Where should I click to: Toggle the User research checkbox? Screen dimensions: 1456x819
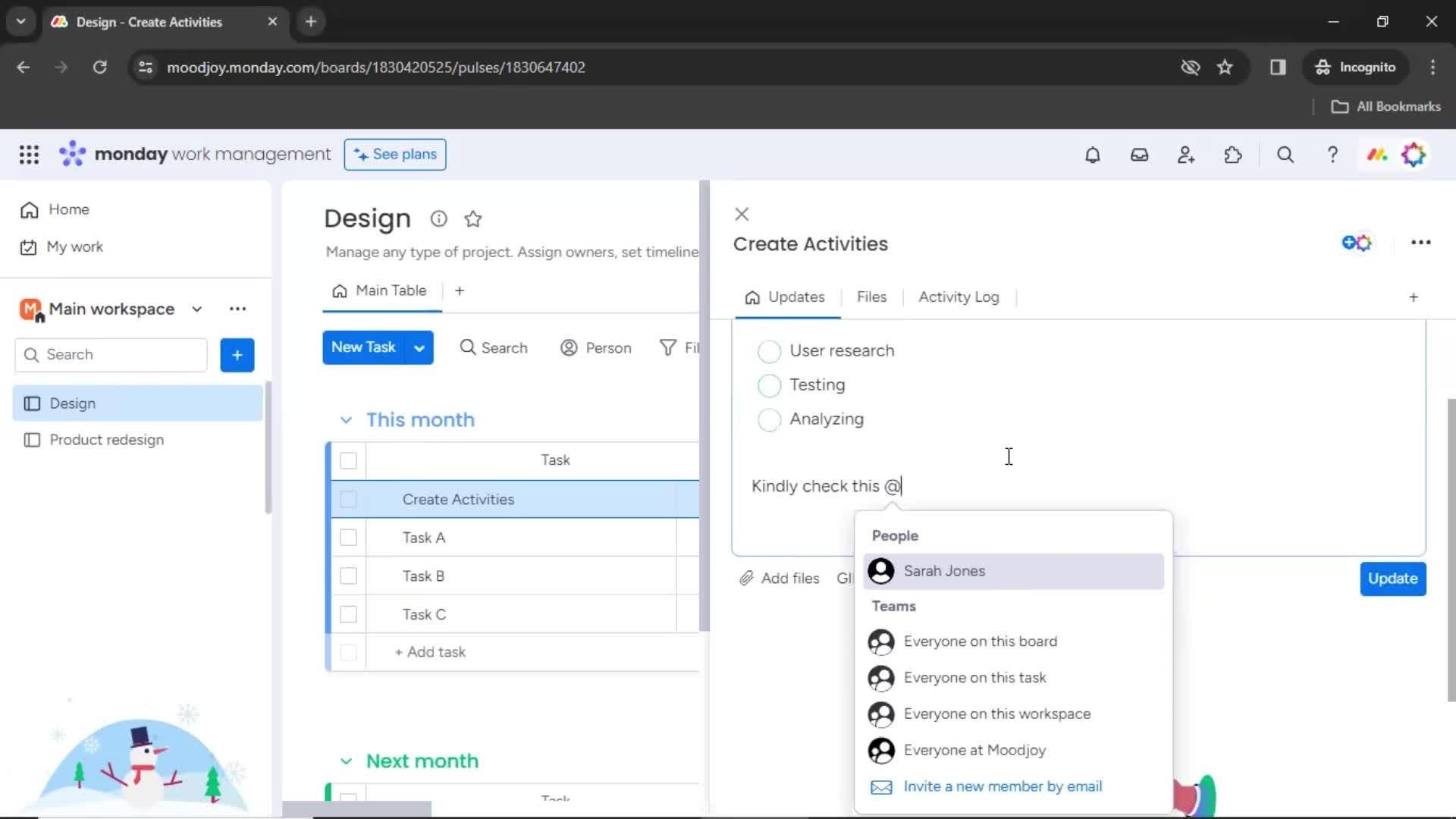[x=768, y=350]
